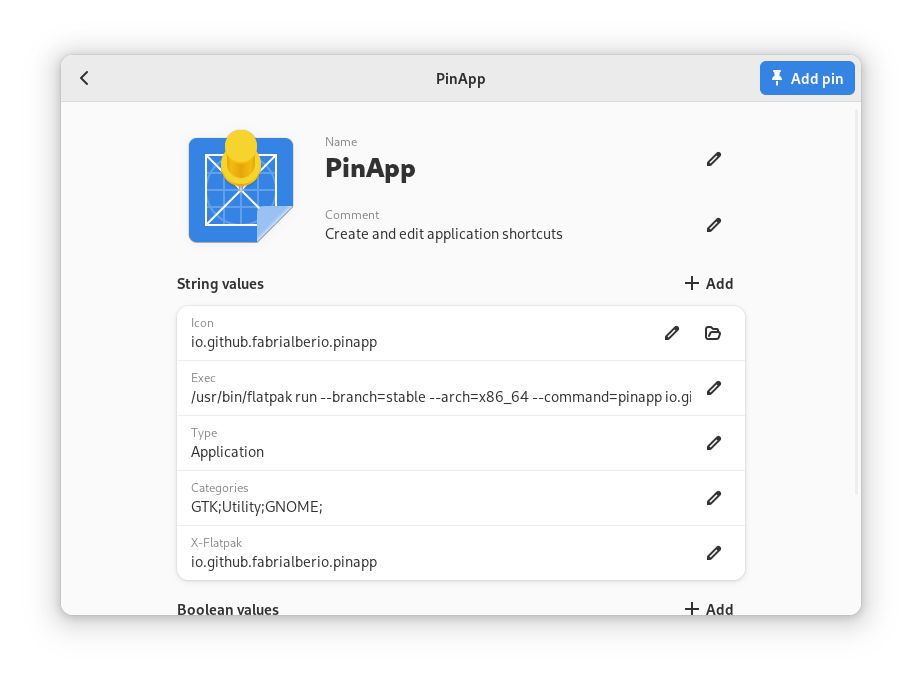The height and width of the screenshot is (682, 922).
Task: Click the blue Add pin button
Action: click(x=807, y=78)
